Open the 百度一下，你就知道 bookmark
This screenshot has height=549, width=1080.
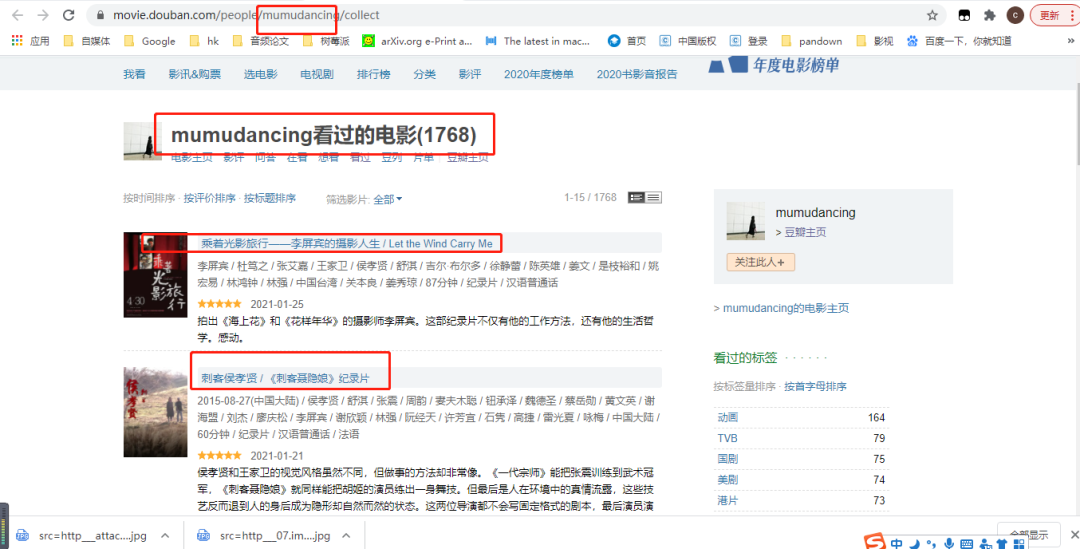pos(959,41)
